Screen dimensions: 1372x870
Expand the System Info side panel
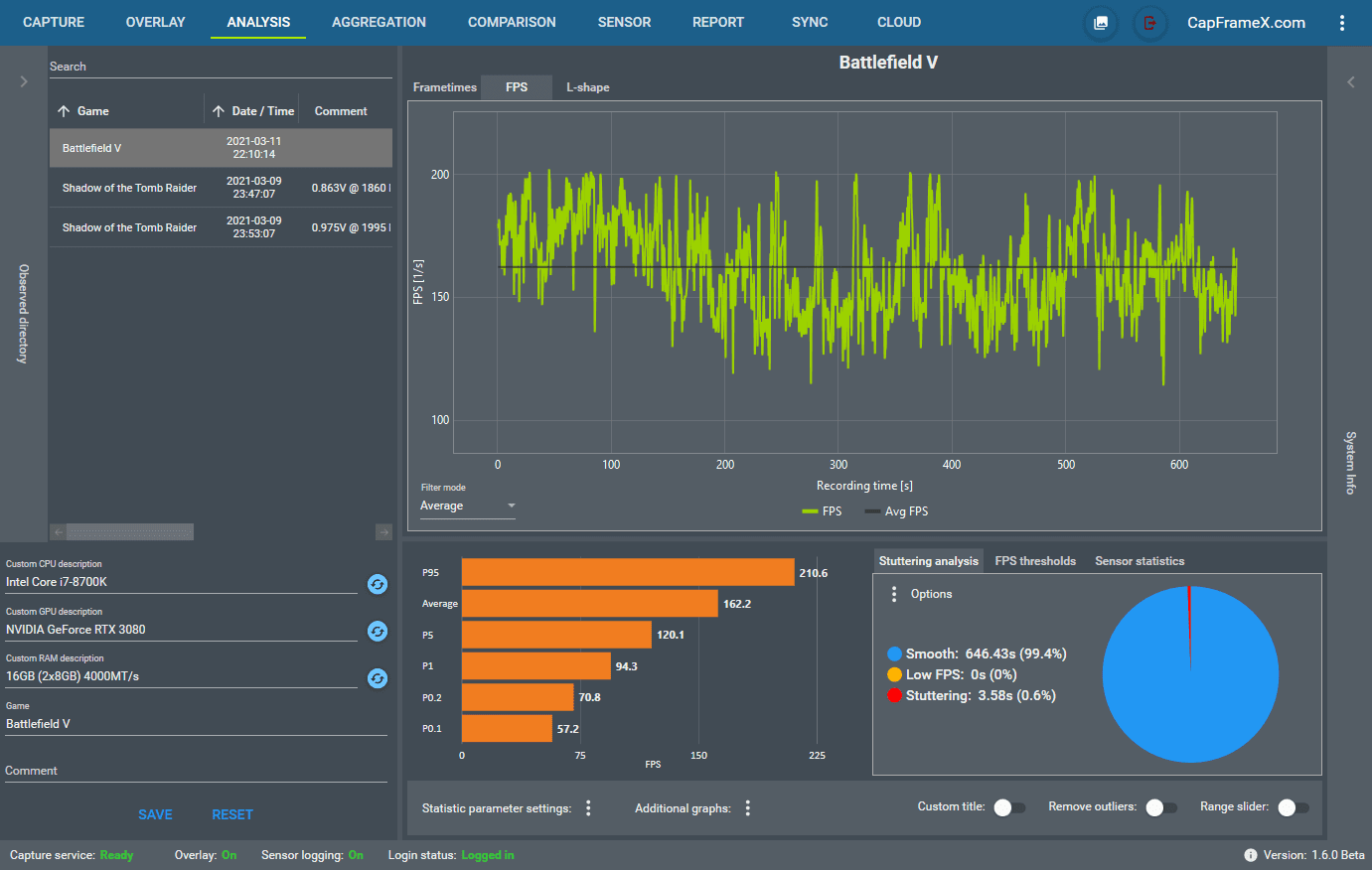(x=1350, y=81)
